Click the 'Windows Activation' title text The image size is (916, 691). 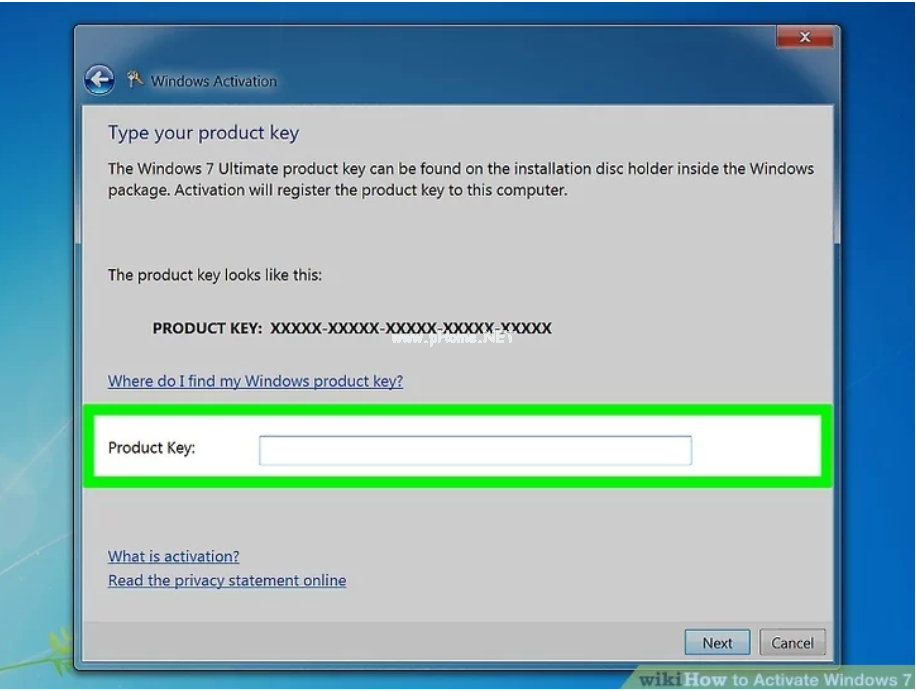coord(214,81)
